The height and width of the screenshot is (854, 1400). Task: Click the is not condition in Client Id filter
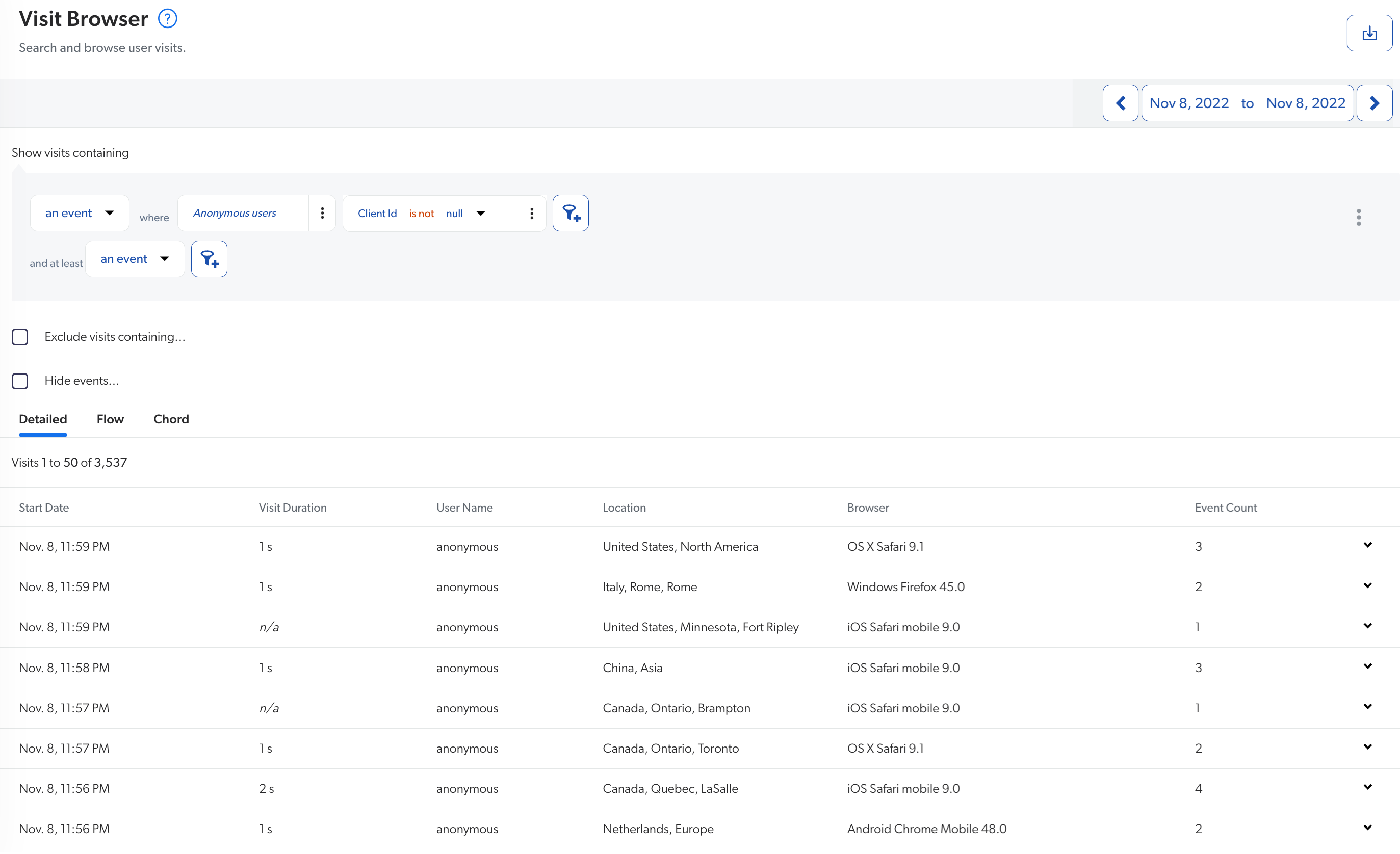[x=421, y=213]
